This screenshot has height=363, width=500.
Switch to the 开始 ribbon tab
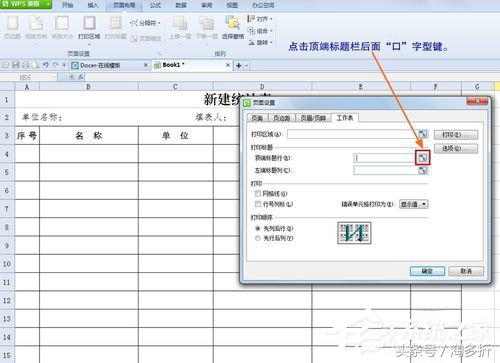click(x=67, y=5)
